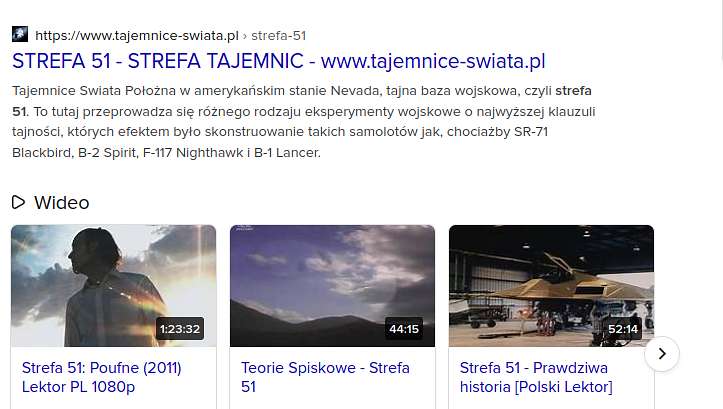
Task: Open Strefa 51 - Prawdziwa historia title link
Action: [536, 377]
